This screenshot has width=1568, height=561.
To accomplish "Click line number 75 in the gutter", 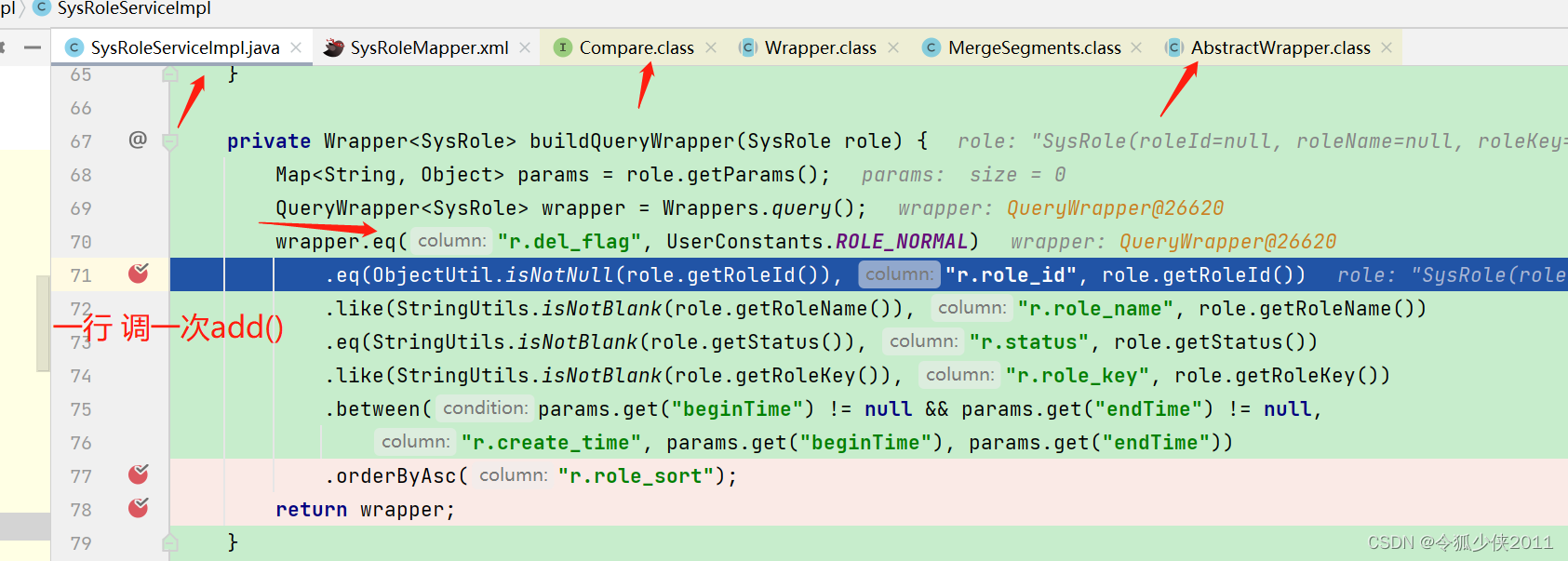I will 81,409.
